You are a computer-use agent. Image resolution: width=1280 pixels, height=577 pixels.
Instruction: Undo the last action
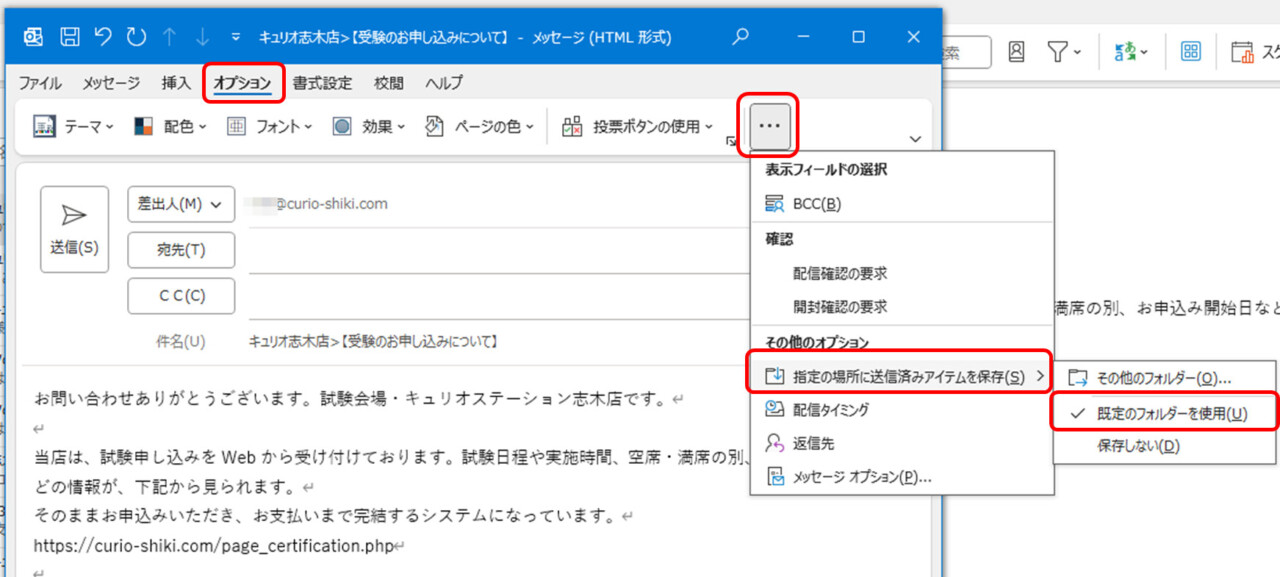point(102,37)
